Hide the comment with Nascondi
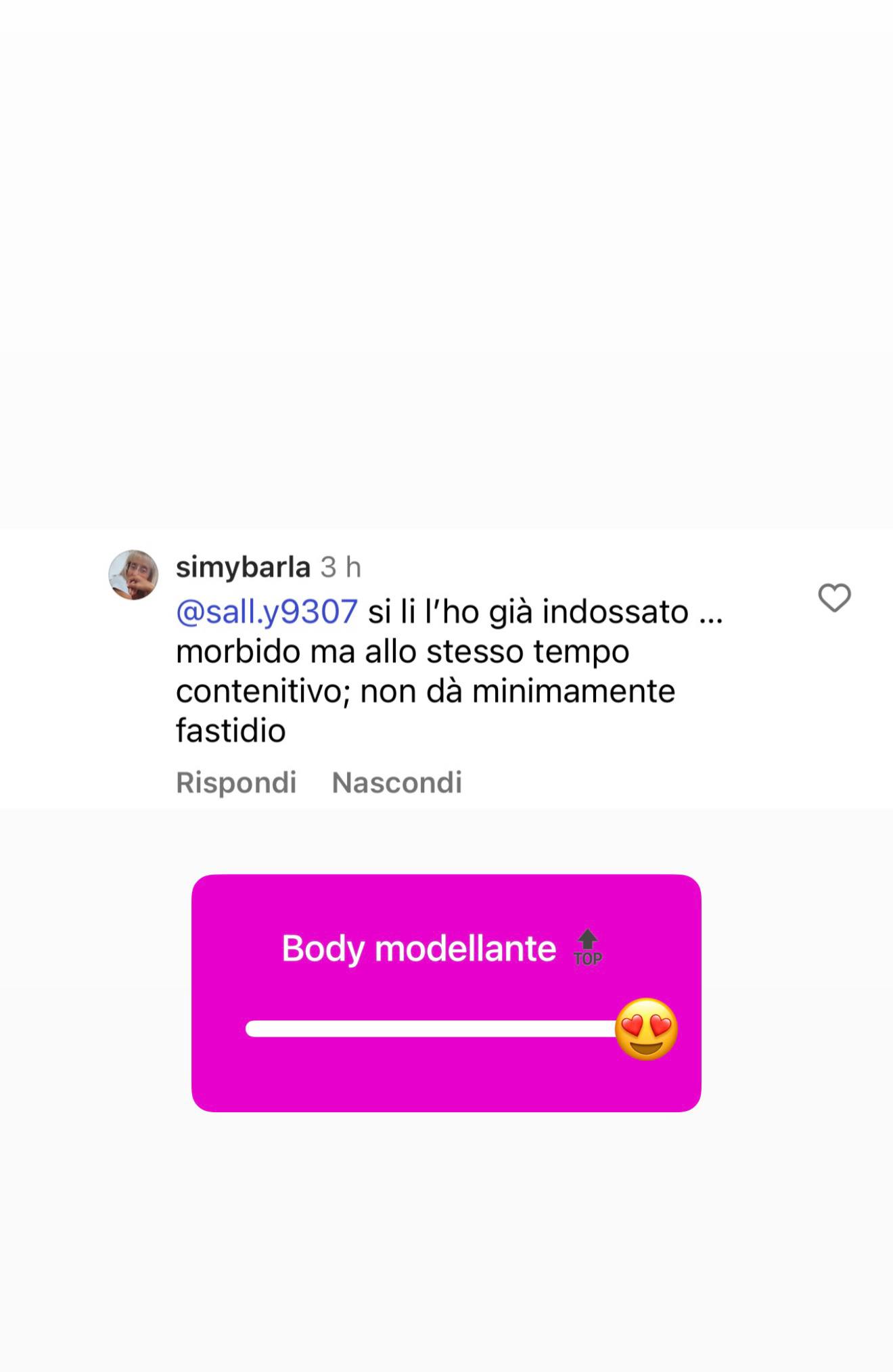The image size is (893, 1372). click(x=397, y=783)
